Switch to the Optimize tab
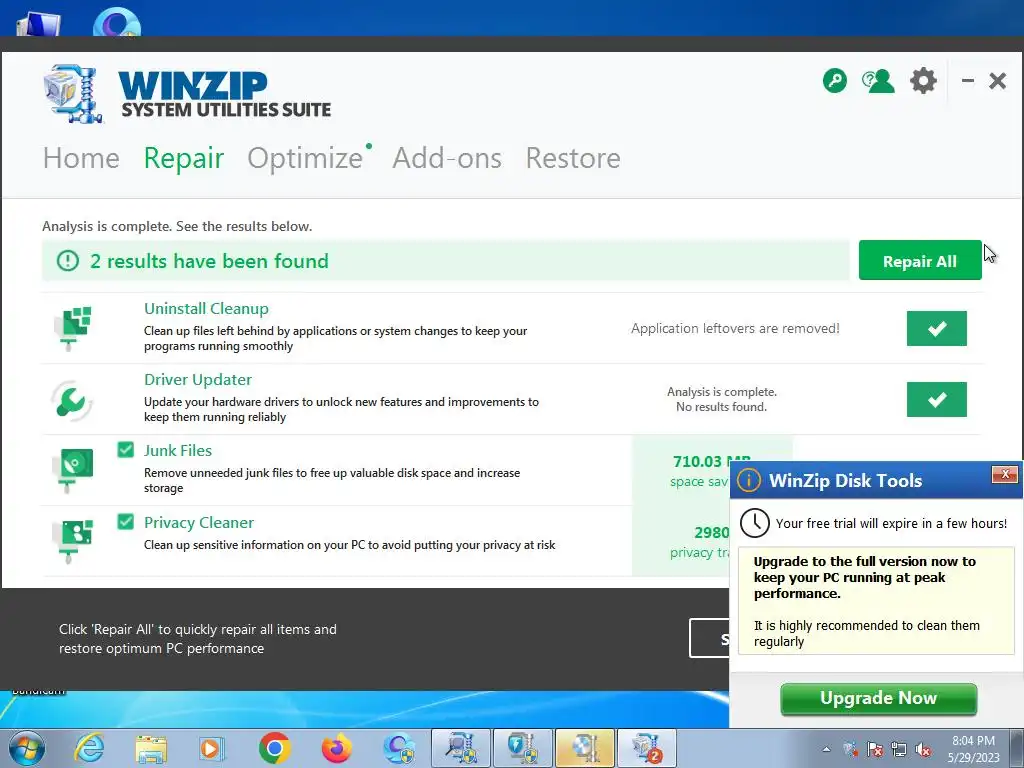 pos(305,158)
